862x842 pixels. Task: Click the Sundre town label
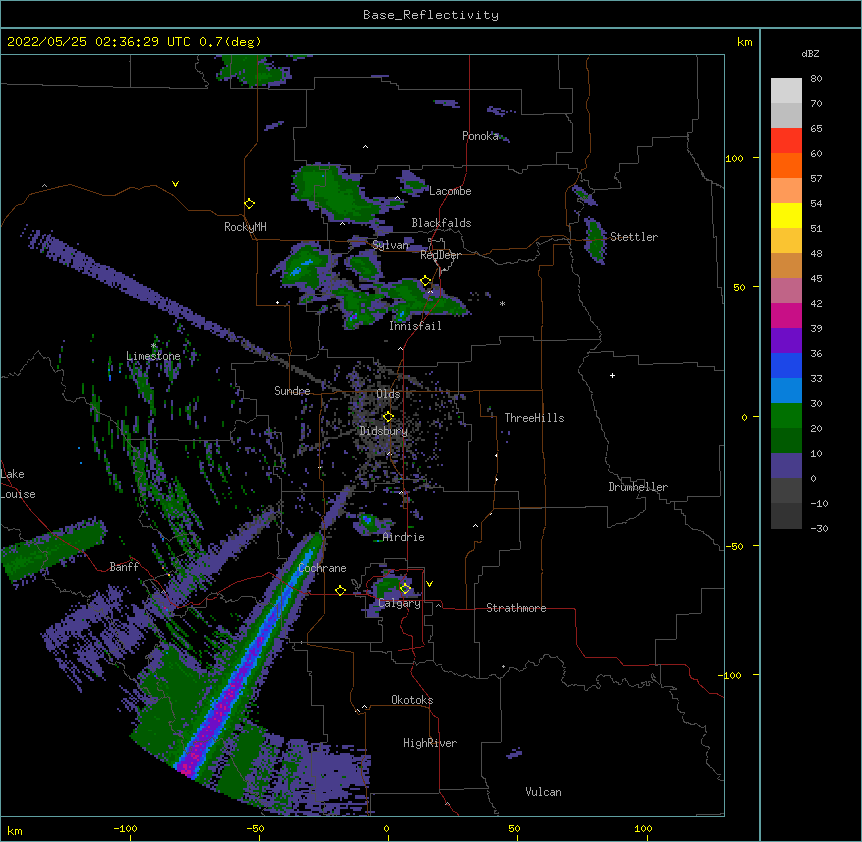292,391
